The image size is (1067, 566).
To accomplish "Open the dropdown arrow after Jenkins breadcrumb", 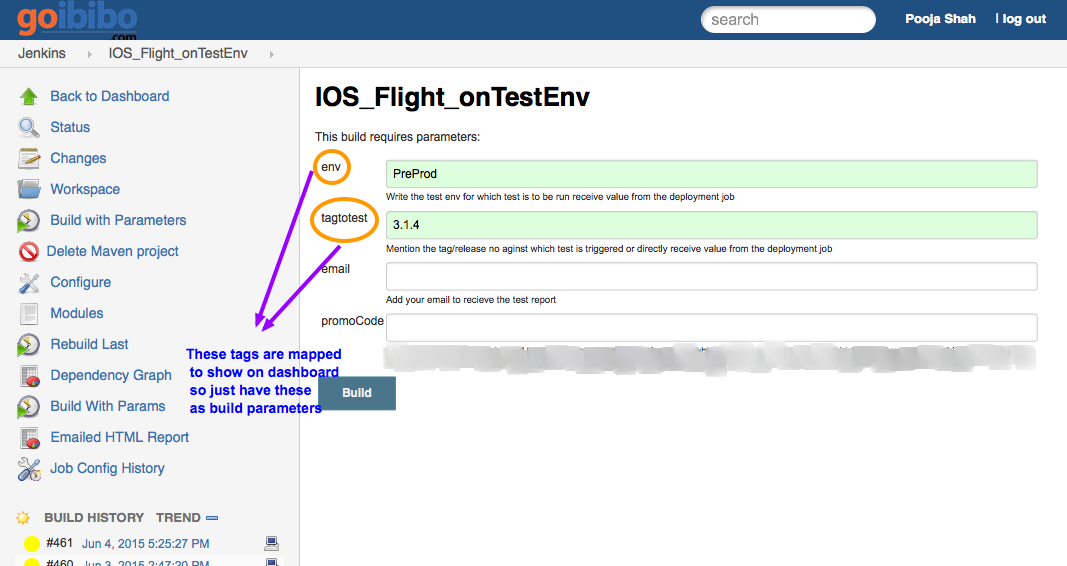I will (x=89, y=54).
